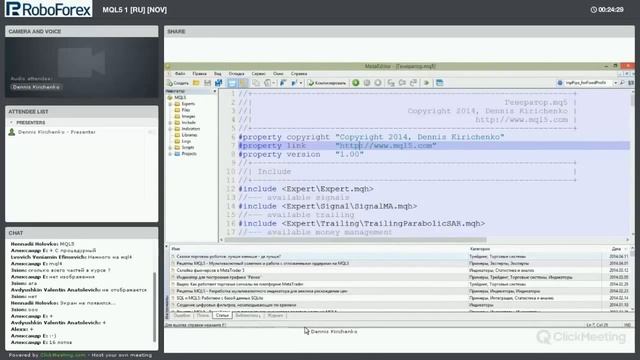
Task: Expand the Include folder node
Action: tap(170, 122)
